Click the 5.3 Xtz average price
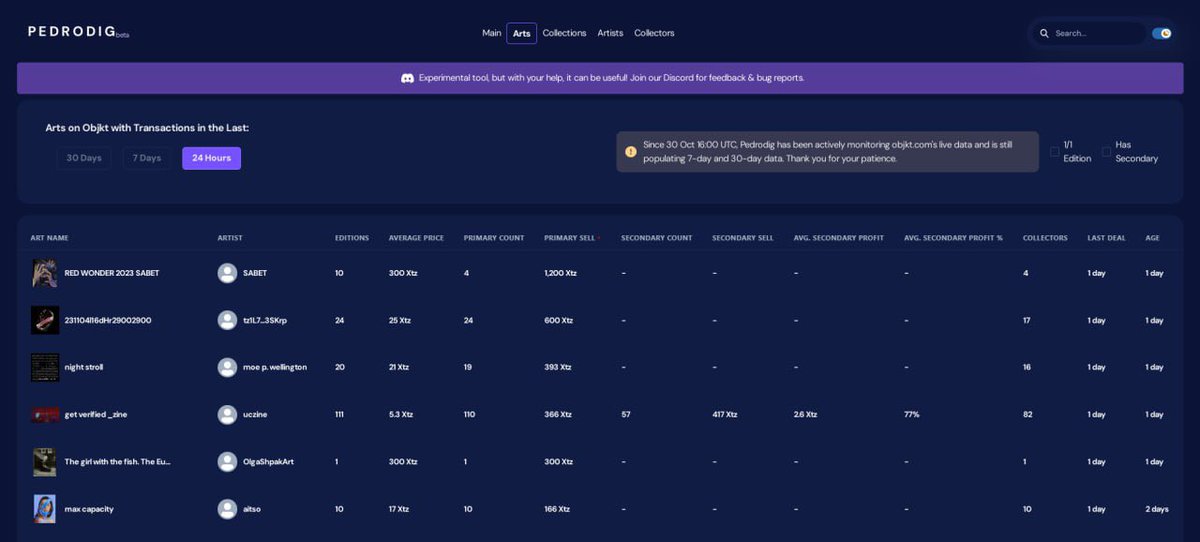 [x=401, y=414]
